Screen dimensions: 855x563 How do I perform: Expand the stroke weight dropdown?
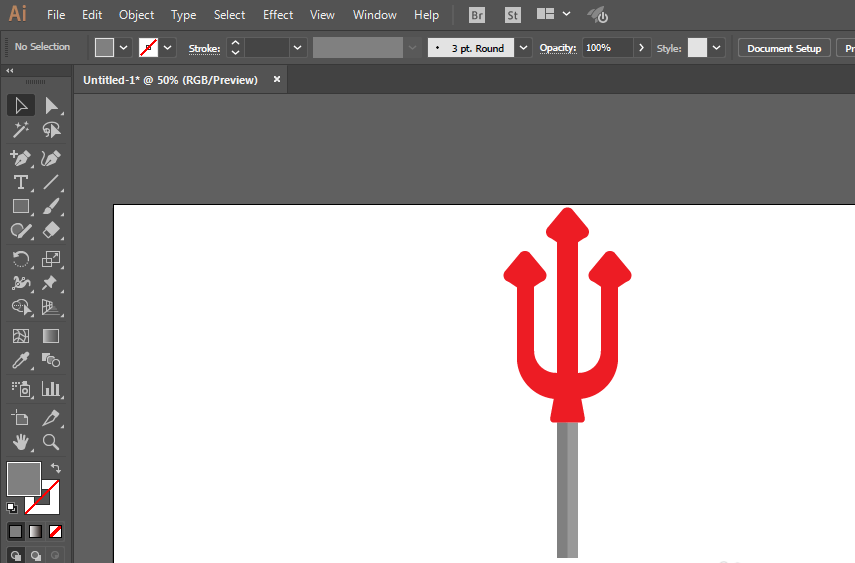click(297, 48)
